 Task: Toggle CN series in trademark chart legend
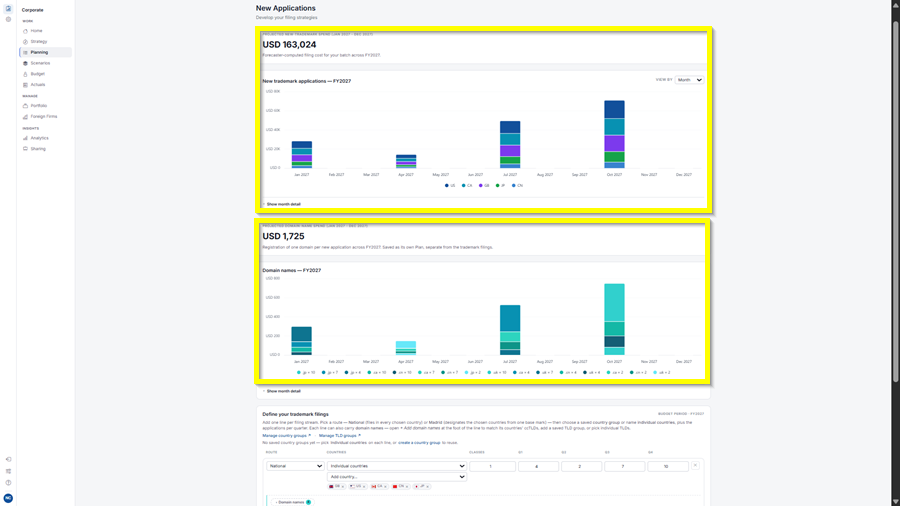(517, 185)
